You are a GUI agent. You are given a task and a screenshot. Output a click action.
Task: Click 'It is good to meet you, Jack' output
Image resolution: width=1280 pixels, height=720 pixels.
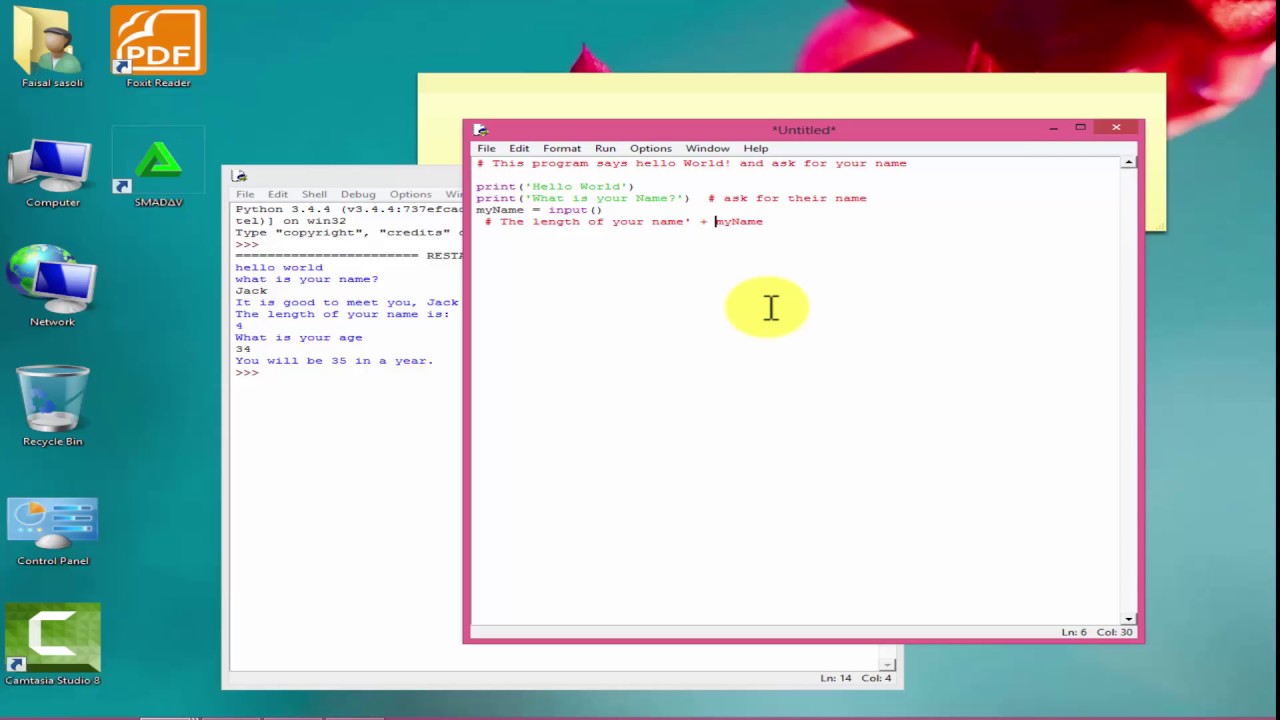tap(347, 302)
